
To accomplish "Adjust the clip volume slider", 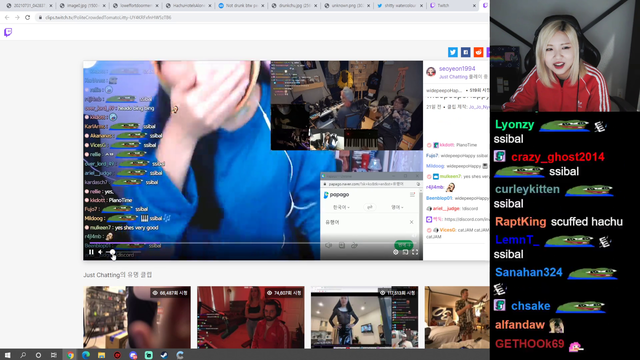I will (122, 252).
